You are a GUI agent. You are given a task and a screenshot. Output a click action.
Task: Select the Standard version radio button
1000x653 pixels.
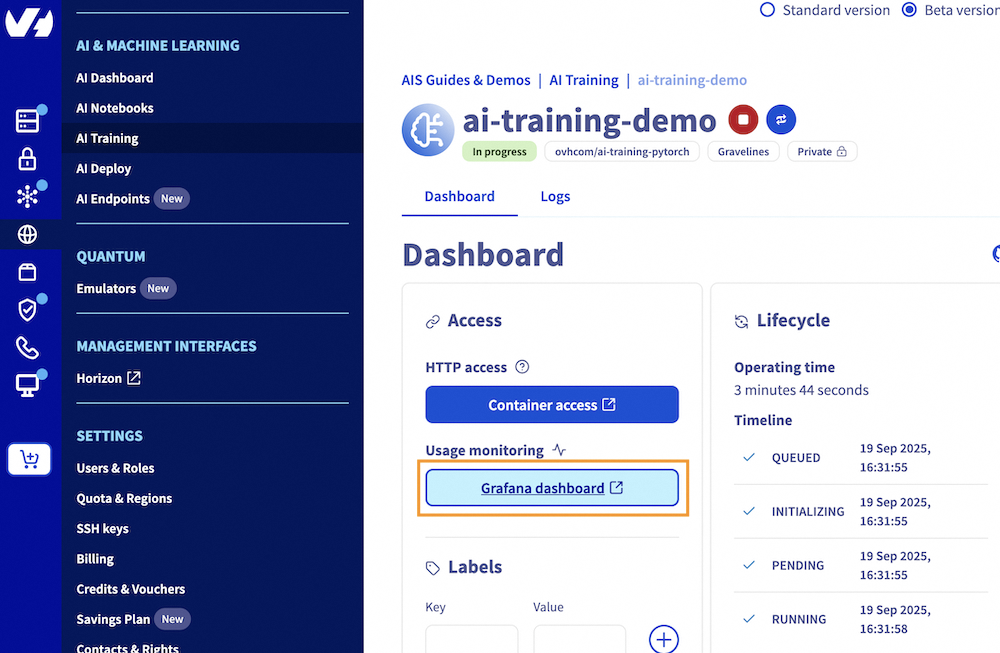click(x=768, y=10)
